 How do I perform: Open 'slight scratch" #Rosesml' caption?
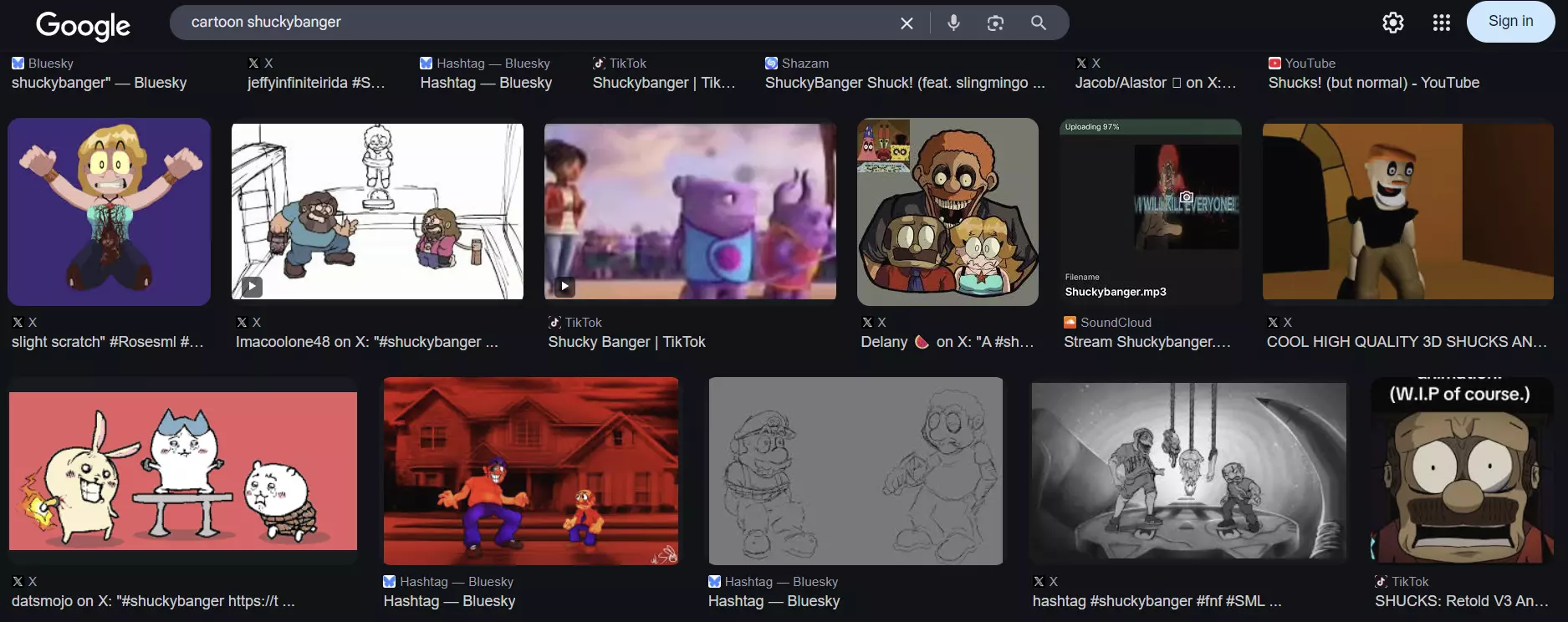point(108,342)
